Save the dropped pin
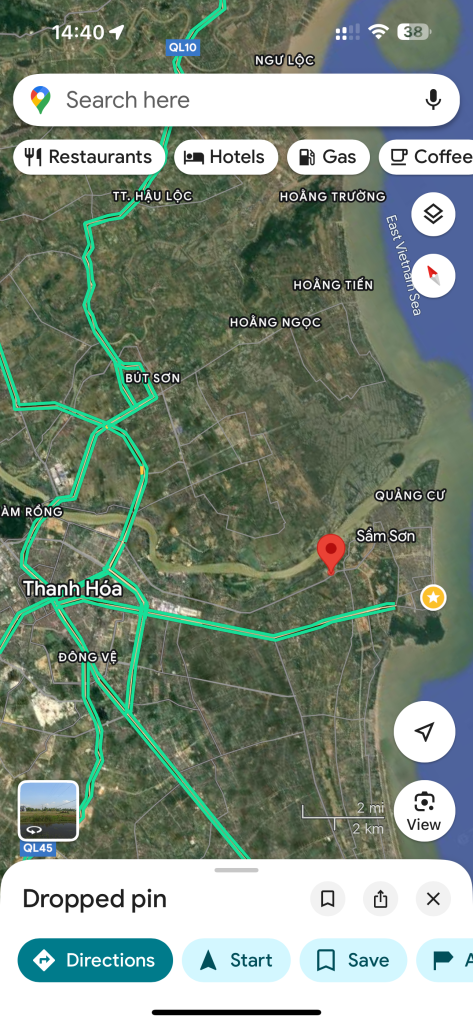The height and width of the screenshot is (1024, 473). (x=353, y=960)
